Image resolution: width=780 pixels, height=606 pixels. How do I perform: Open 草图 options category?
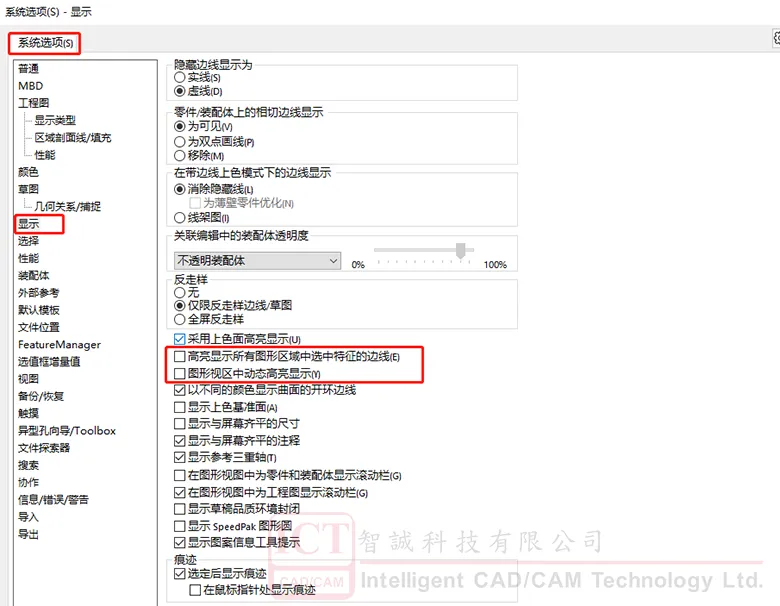pos(28,190)
